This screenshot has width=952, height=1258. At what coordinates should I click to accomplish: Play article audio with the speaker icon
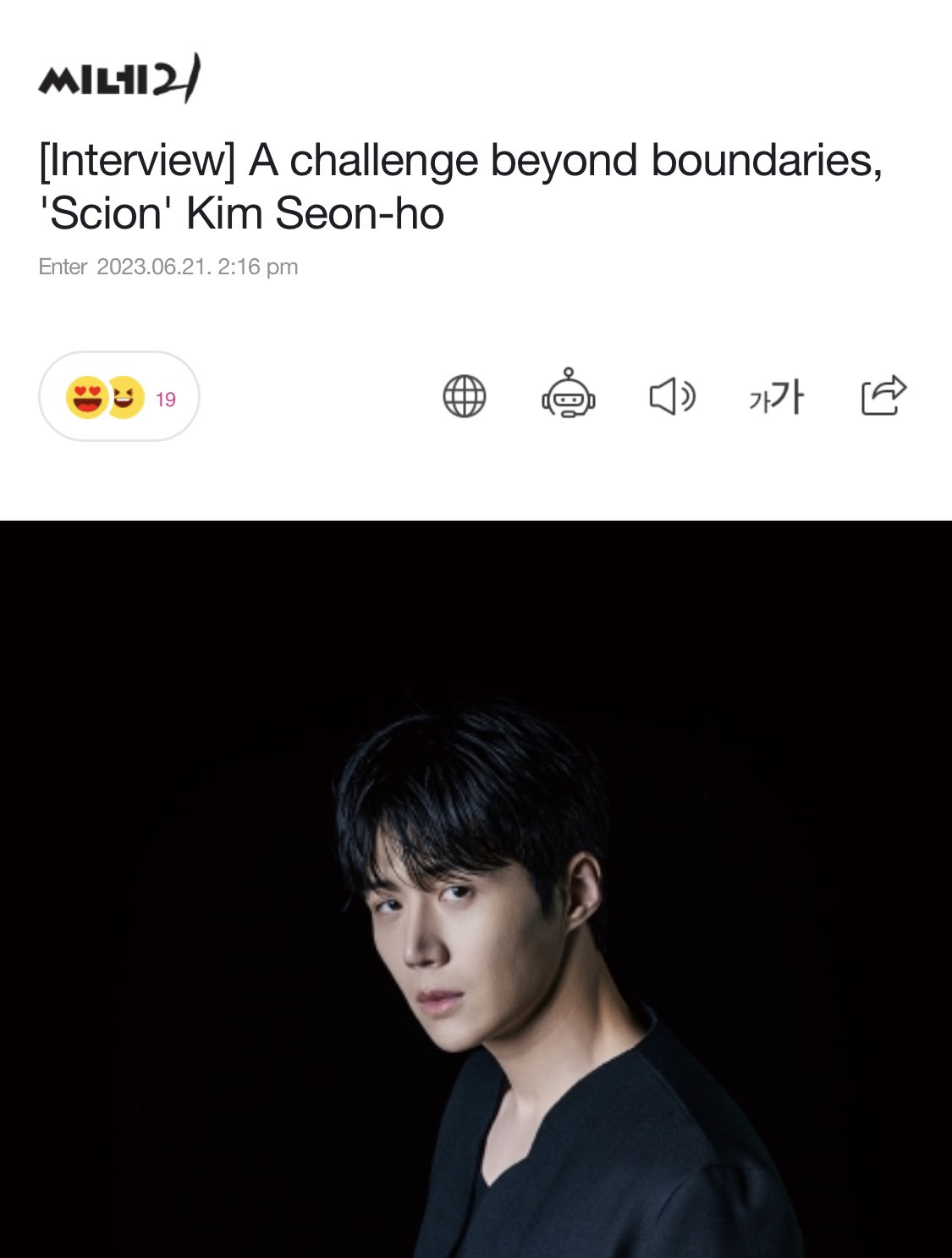pos(672,396)
